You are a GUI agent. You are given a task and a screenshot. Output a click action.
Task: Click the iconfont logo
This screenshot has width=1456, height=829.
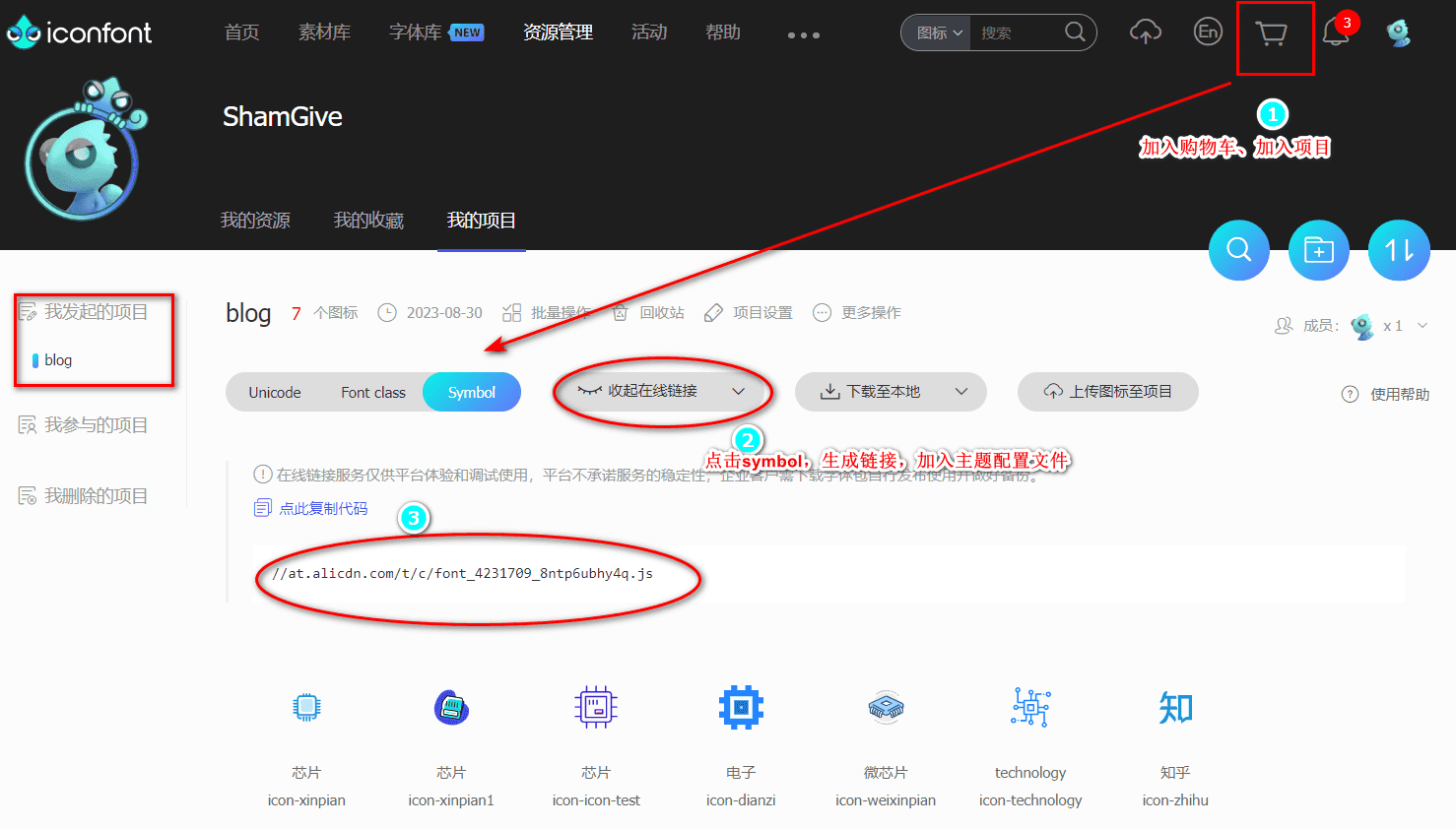coord(79,32)
